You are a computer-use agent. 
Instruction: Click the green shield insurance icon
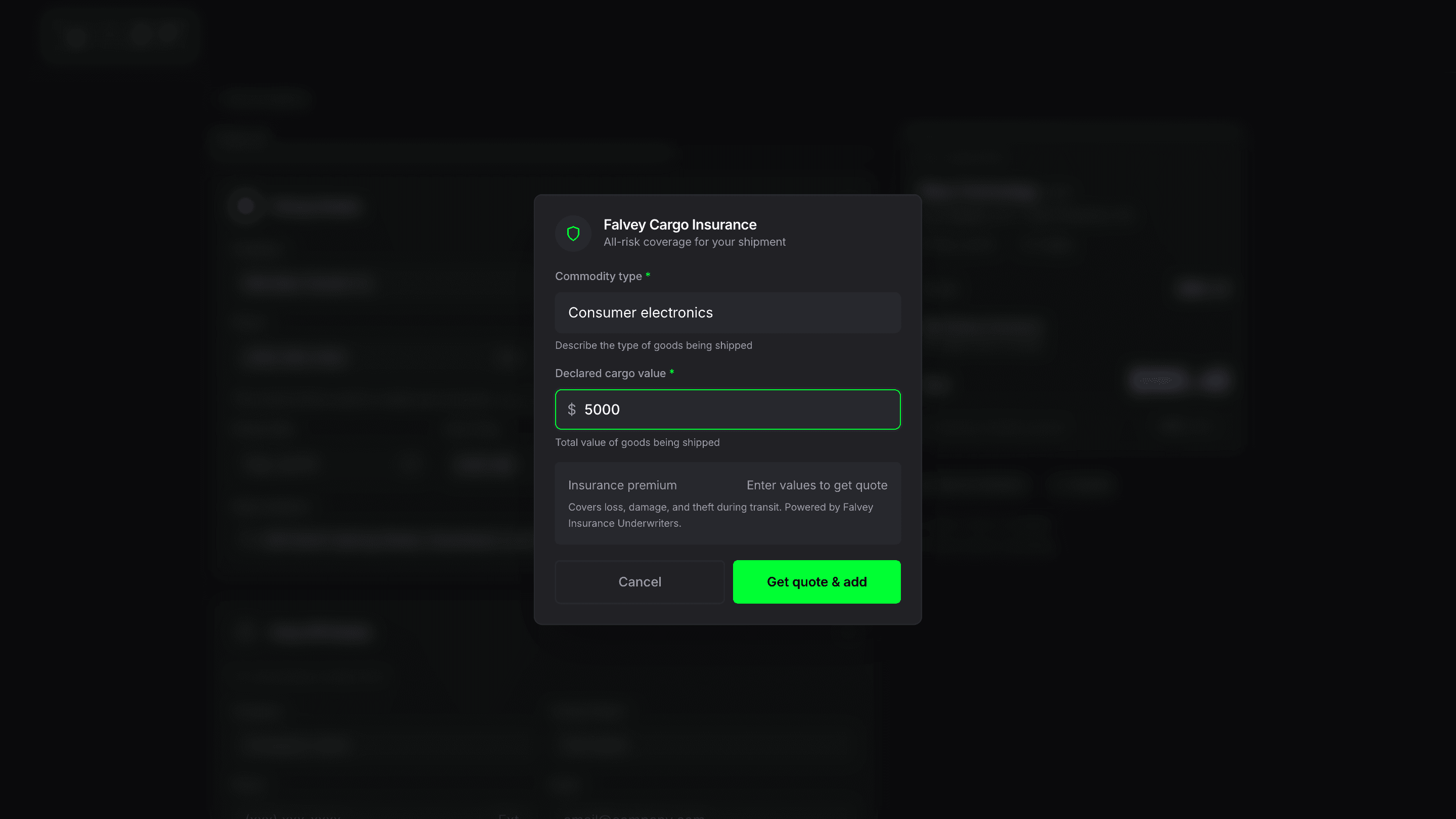pos(573,234)
